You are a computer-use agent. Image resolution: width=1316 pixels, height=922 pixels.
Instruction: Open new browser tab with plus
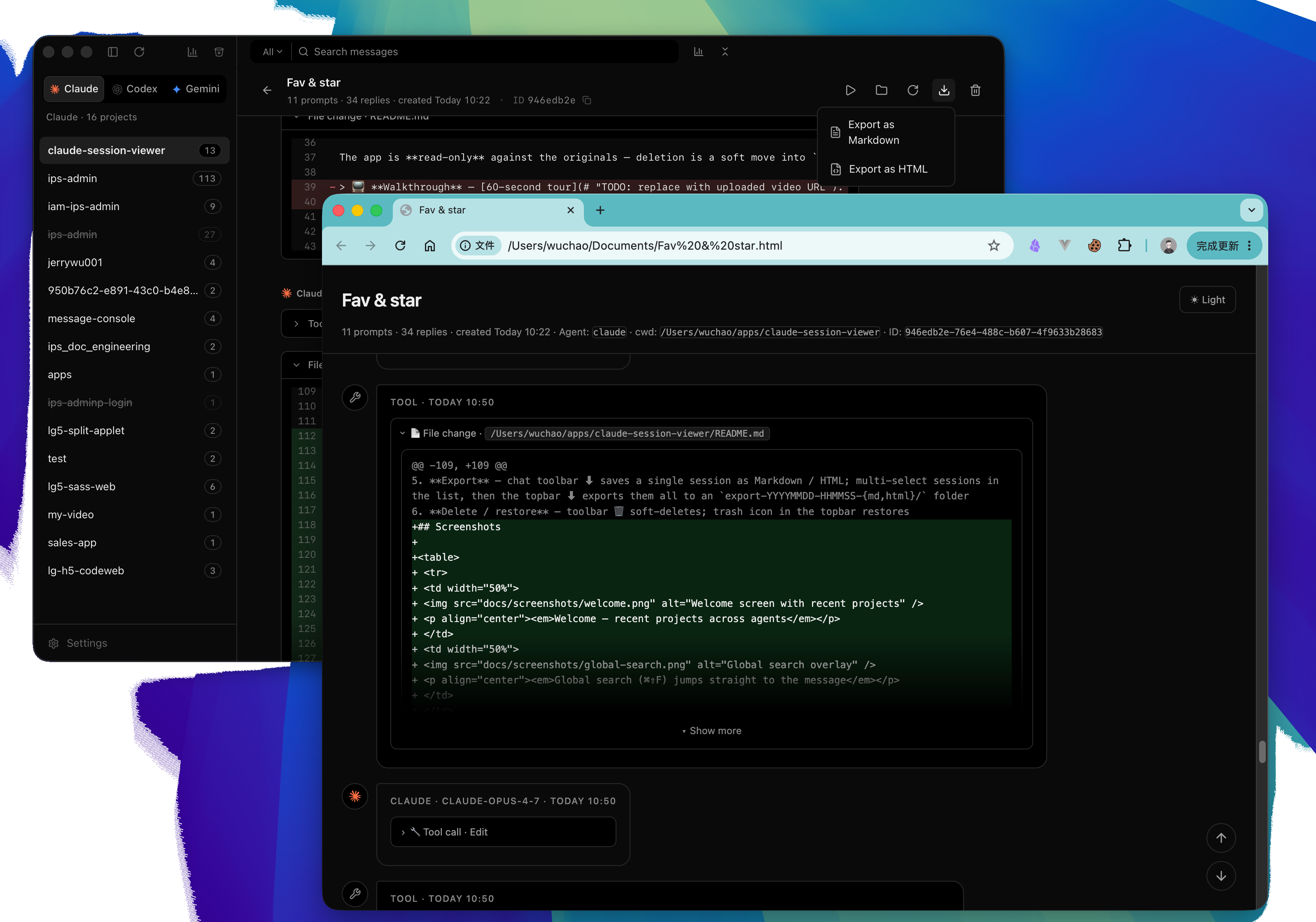pyautogui.click(x=600, y=211)
